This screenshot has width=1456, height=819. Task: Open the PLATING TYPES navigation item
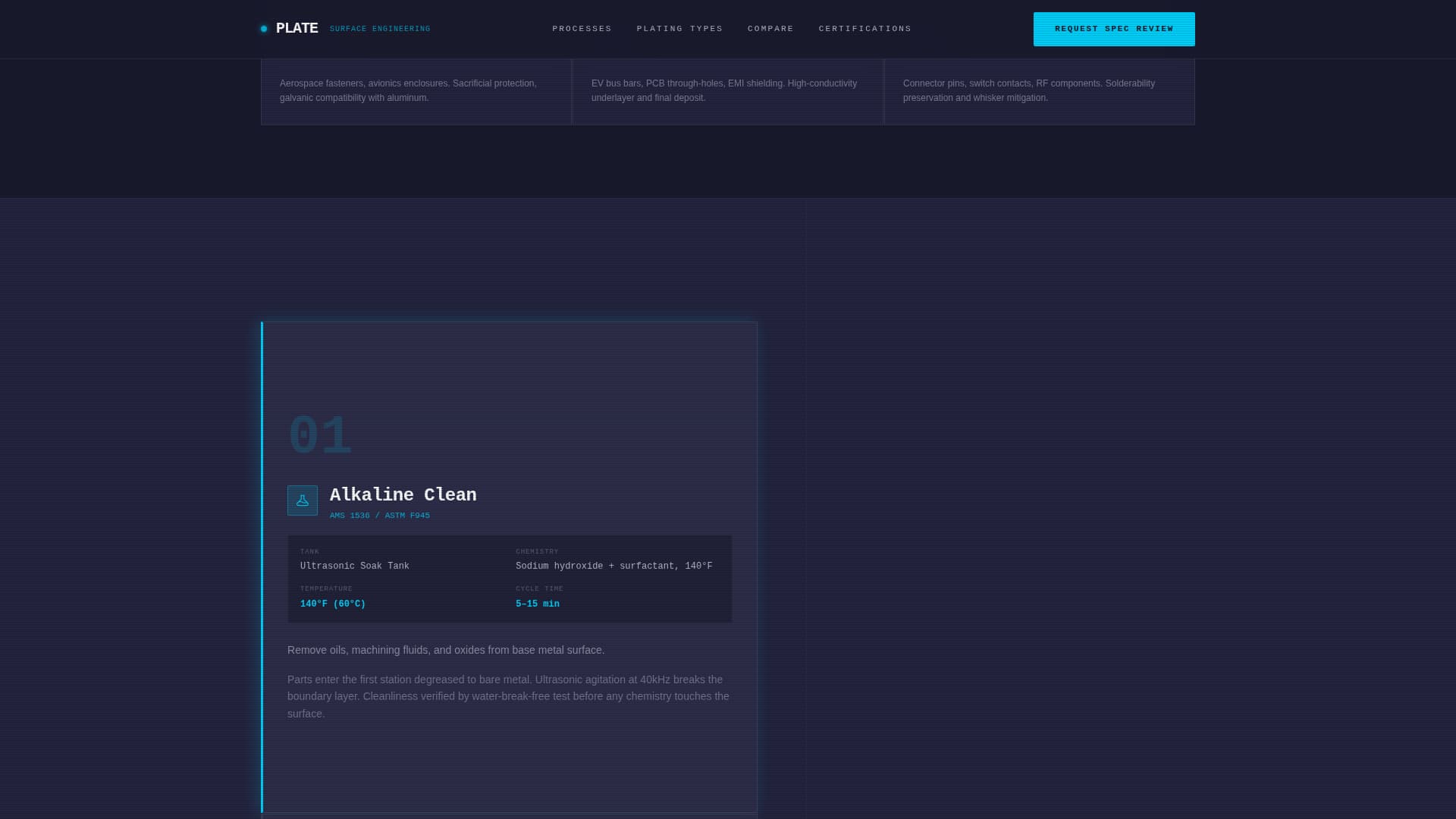point(679,29)
